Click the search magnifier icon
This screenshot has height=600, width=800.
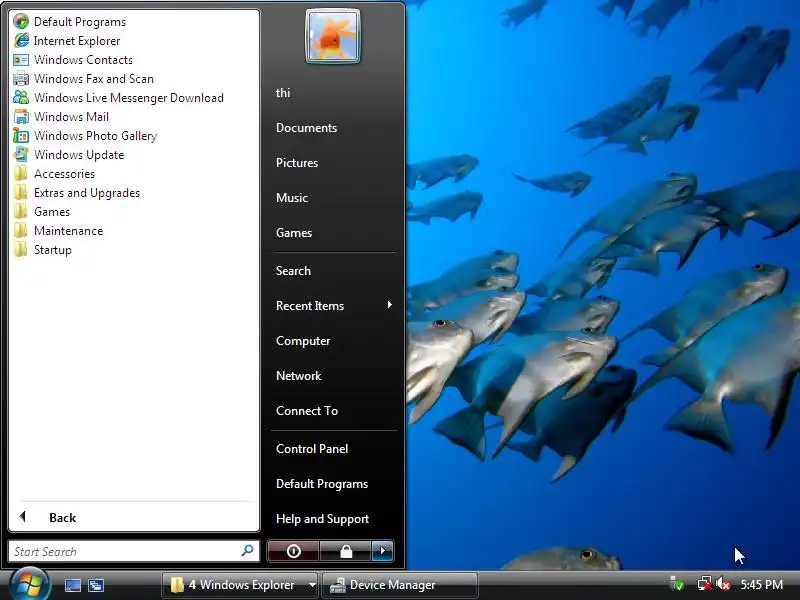click(247, 551)
